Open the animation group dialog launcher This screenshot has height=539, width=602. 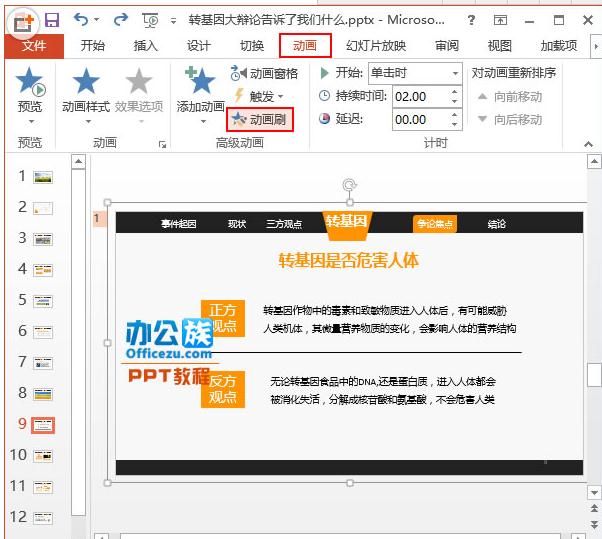[x=162, y=144]
